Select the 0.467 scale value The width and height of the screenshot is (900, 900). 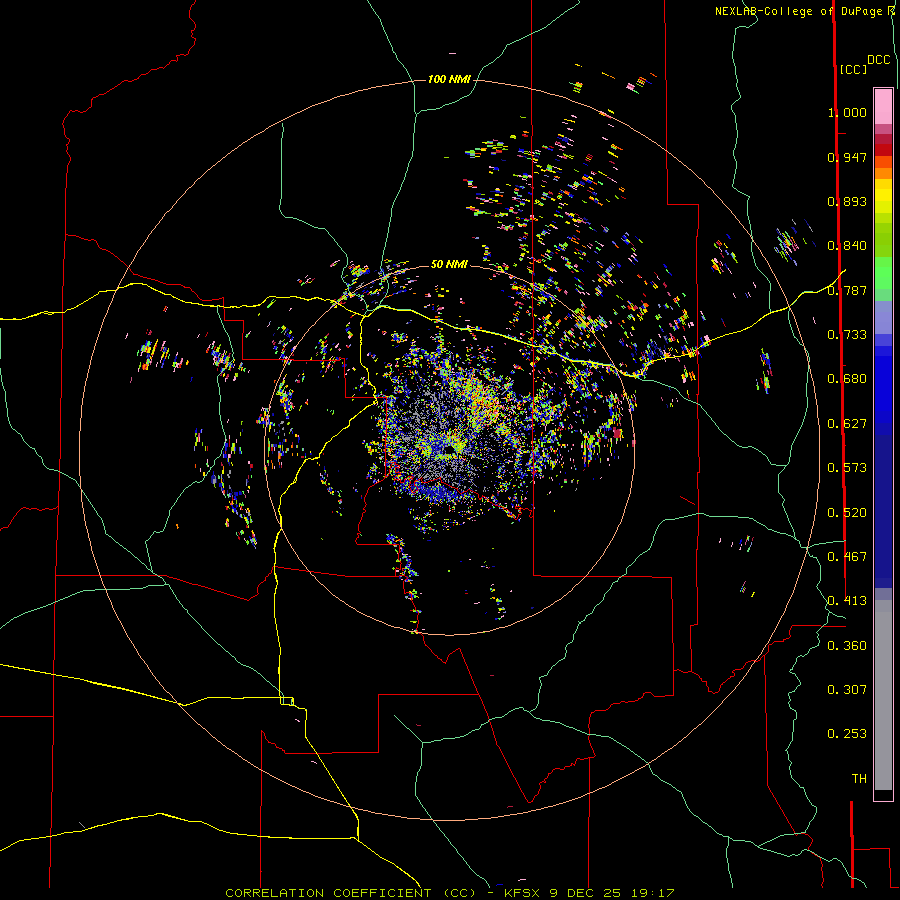847,557
